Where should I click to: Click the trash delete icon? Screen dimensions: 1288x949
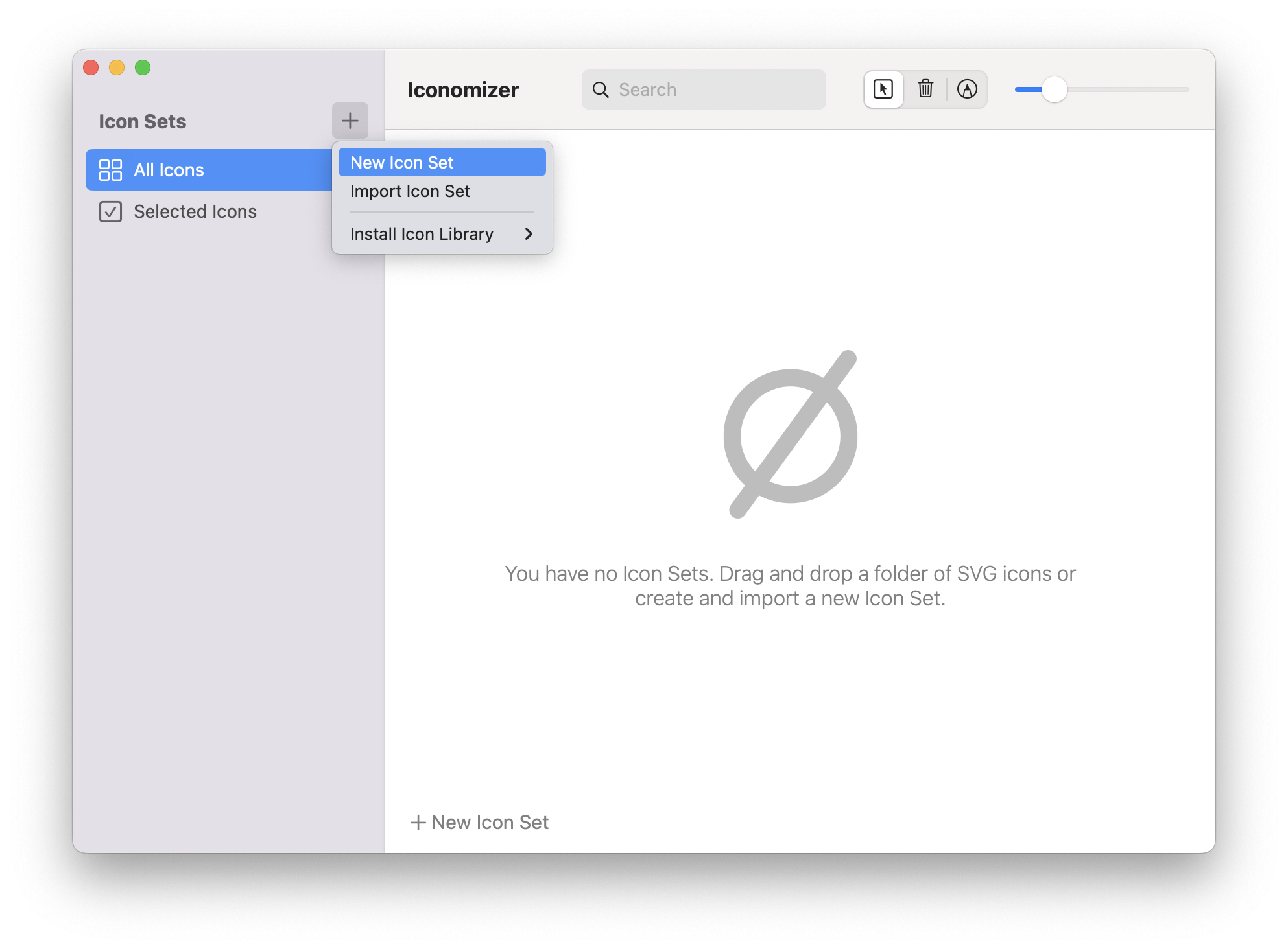pos(925,89)
